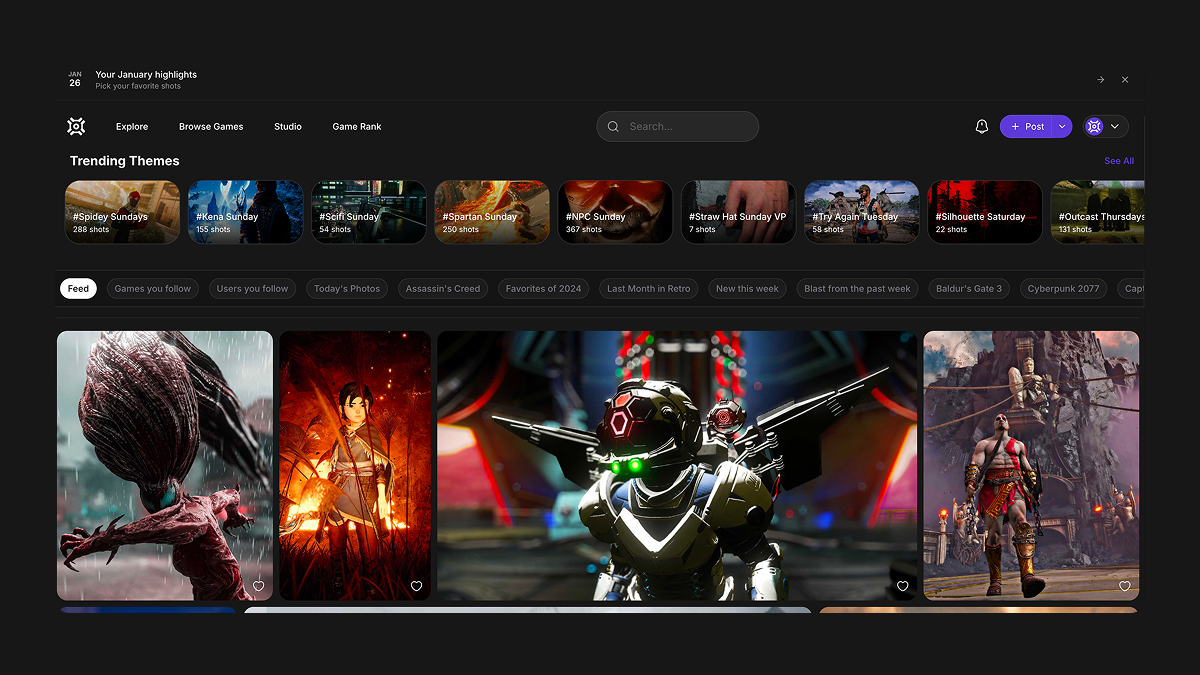Screen dimensions: 1200x675
Task: Click the user profile avatar icon
Action: (1094, 126)
